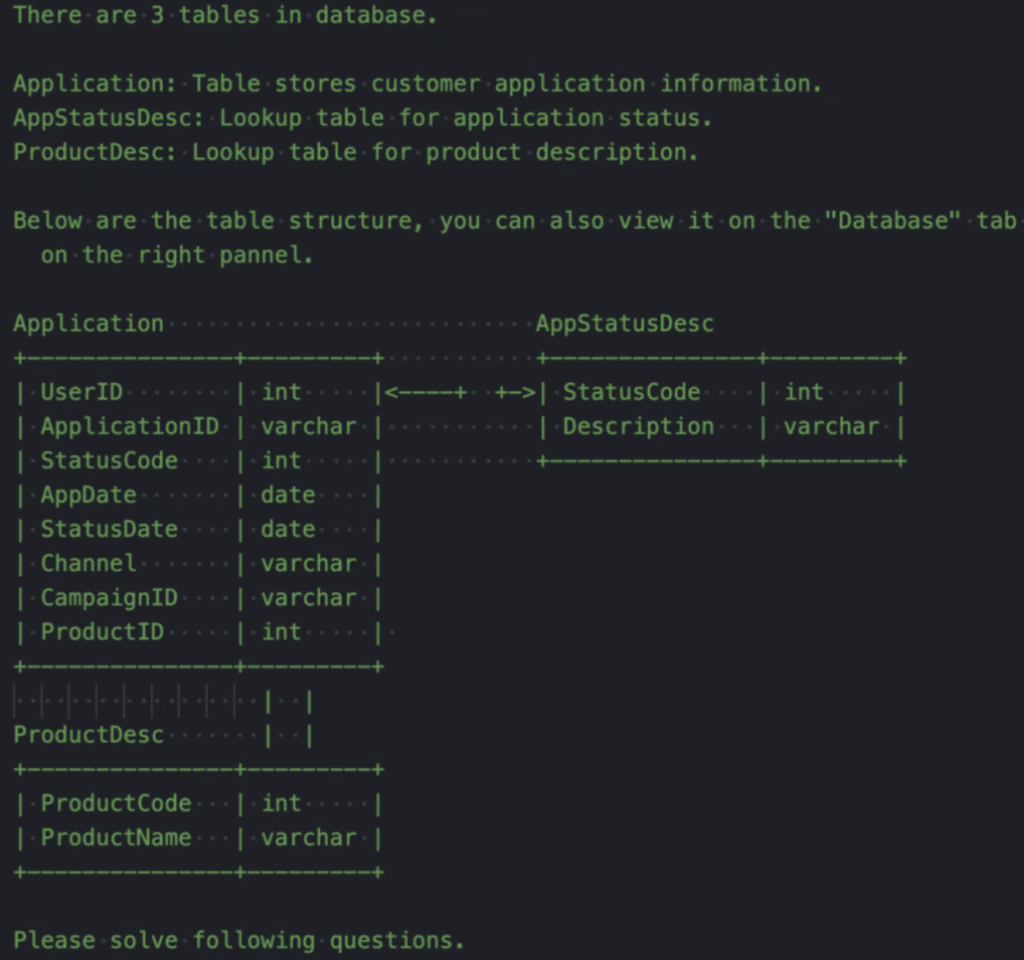Click the "There are 3 tables" sentence
Image resolution: width=1024 pixels, height=960 pixels.
click(x=225, y=16)
